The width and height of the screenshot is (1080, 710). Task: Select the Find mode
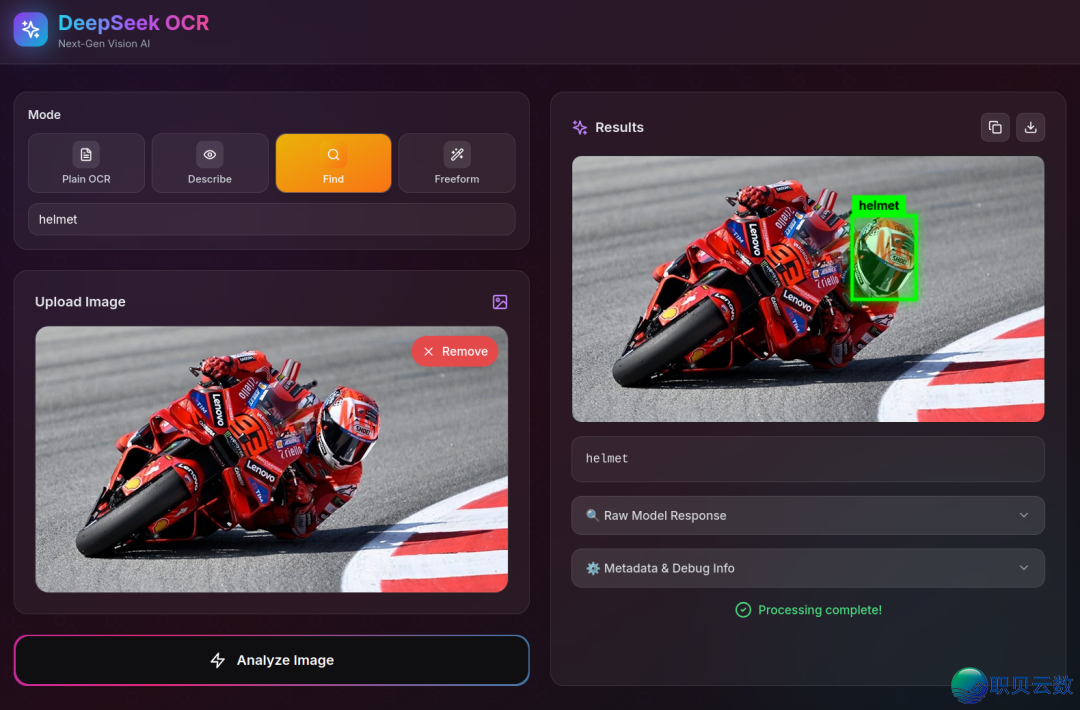click(x=333, y=163)
